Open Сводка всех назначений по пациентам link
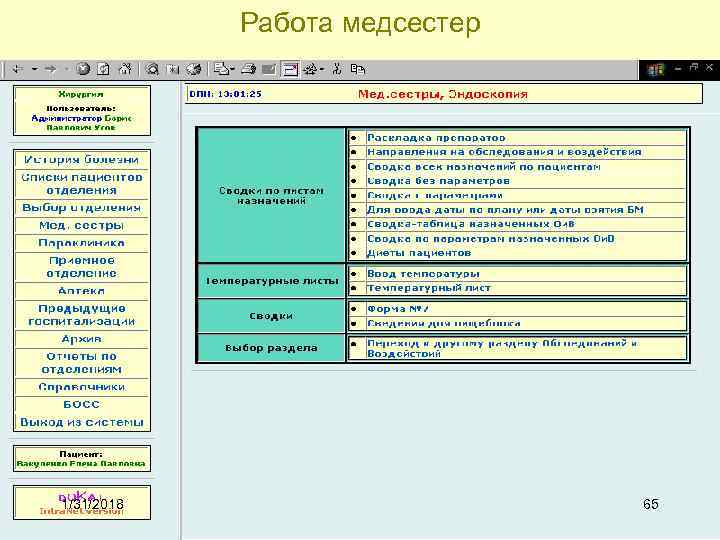The width and height of the screenshot is (720, 540). click(483, 167)
